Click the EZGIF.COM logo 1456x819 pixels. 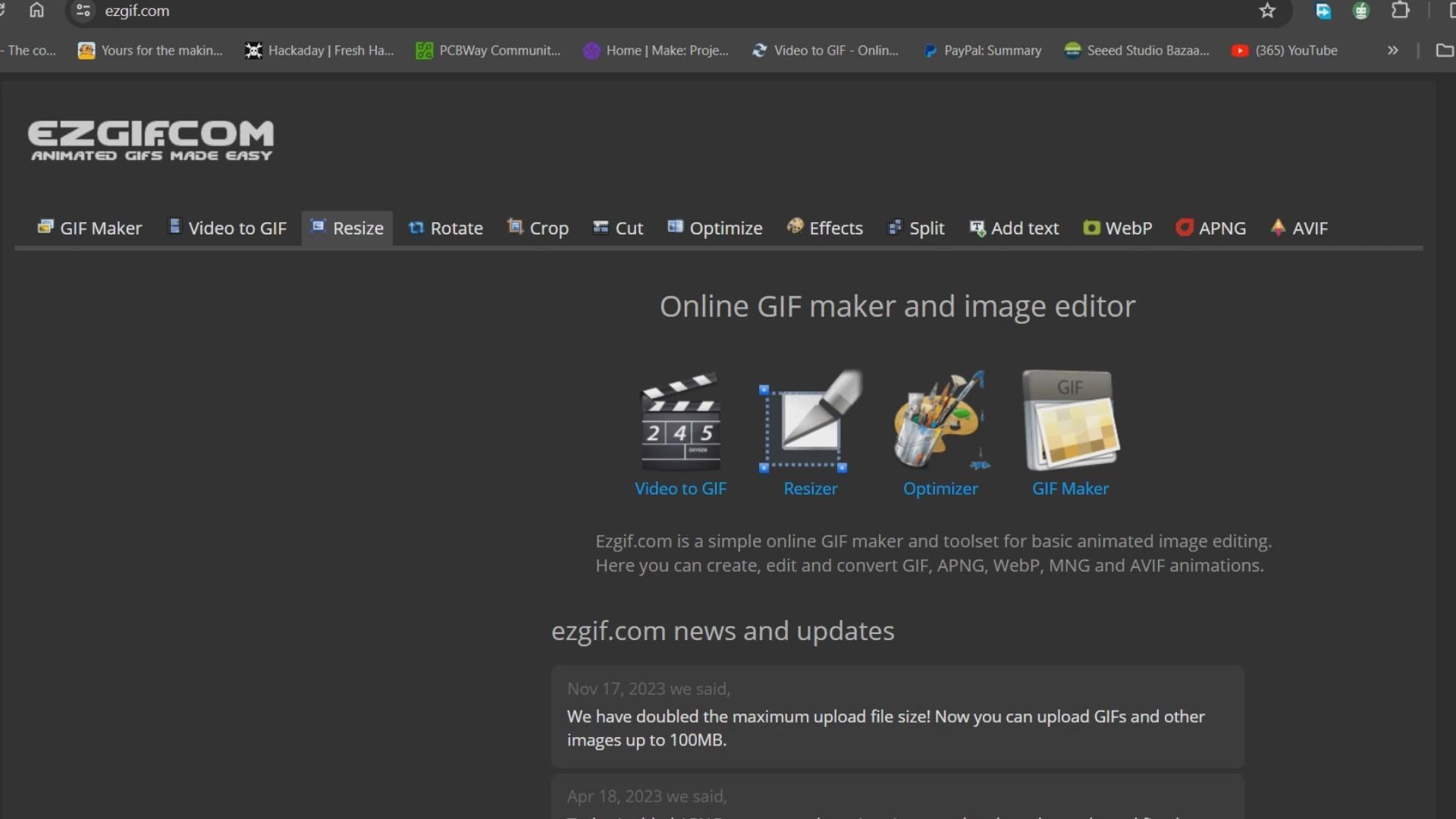(x=151, y=140)
